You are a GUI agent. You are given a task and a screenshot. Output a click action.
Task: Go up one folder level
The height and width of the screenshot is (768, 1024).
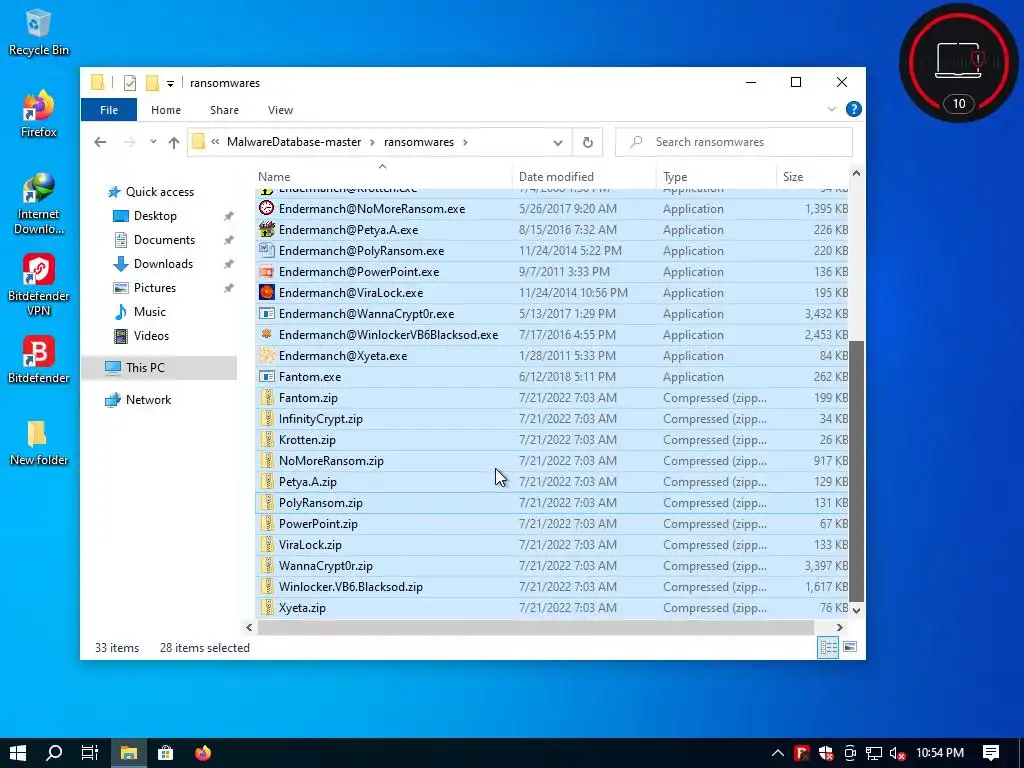(x=173, y=142)
